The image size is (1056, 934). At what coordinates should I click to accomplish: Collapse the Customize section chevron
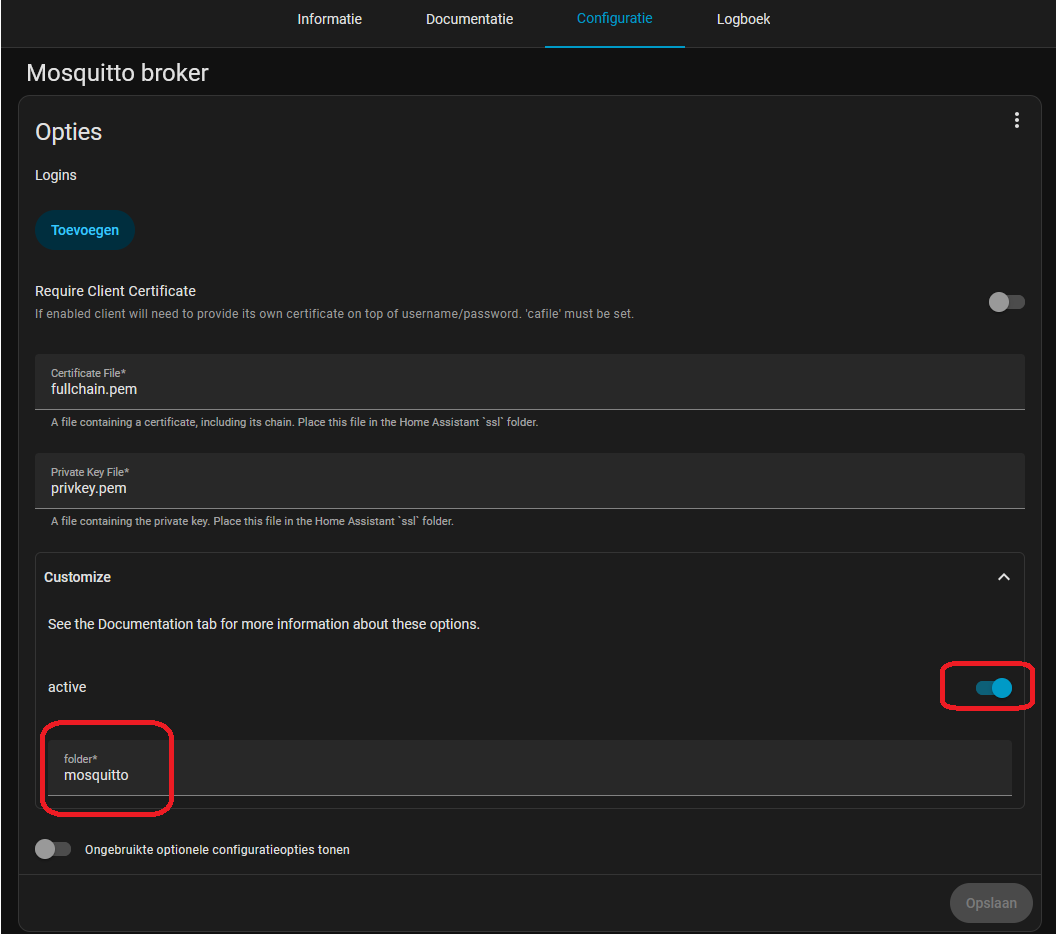(1003, 577)
